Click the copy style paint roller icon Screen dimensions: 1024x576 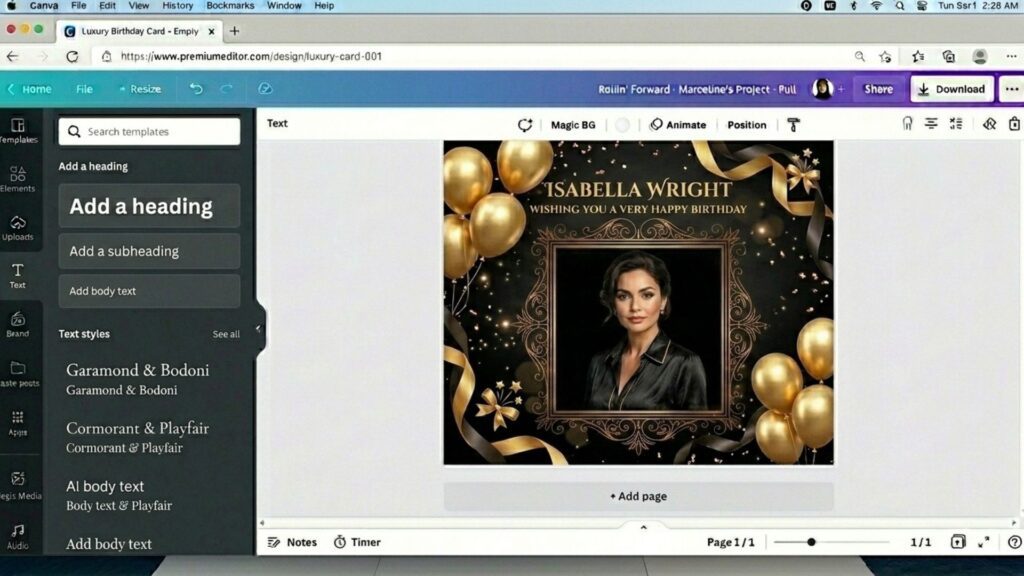793,125
